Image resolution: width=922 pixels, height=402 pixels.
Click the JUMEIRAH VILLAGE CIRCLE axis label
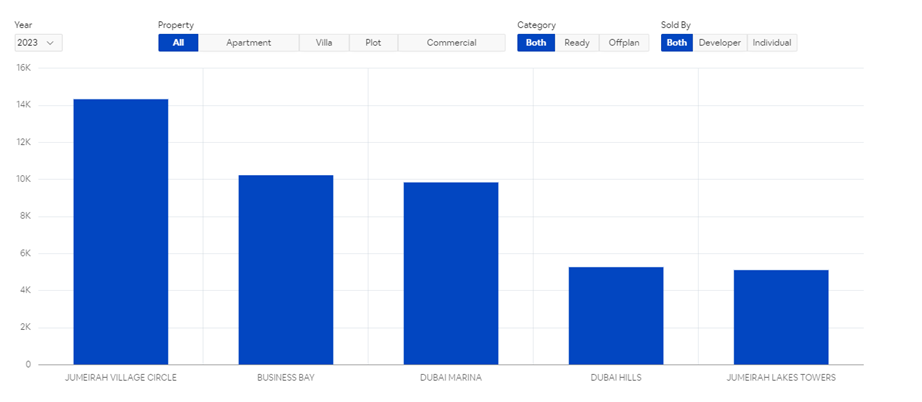(121, 378)
